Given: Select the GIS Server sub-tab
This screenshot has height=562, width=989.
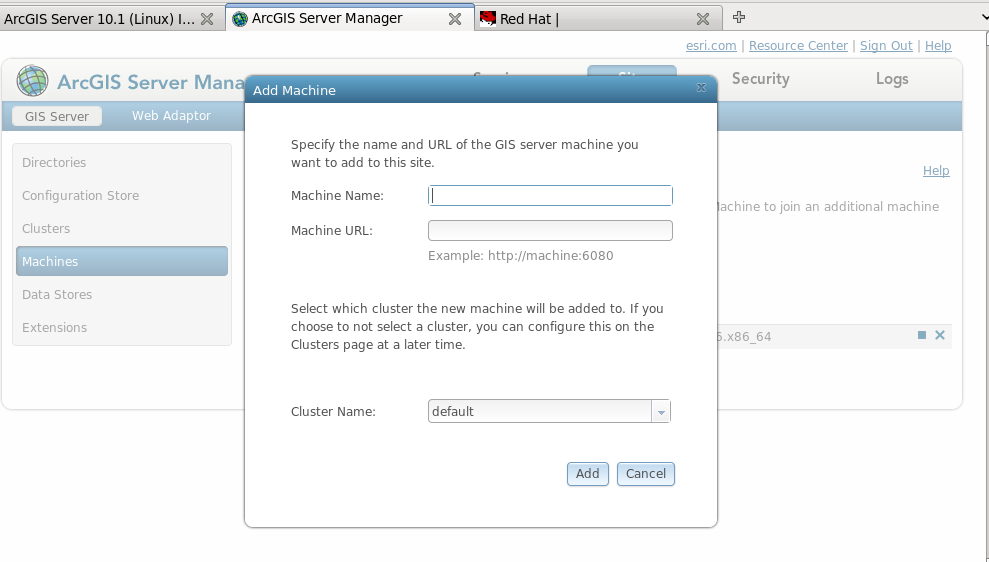Looking at the screenshot, I should (57, 116).
